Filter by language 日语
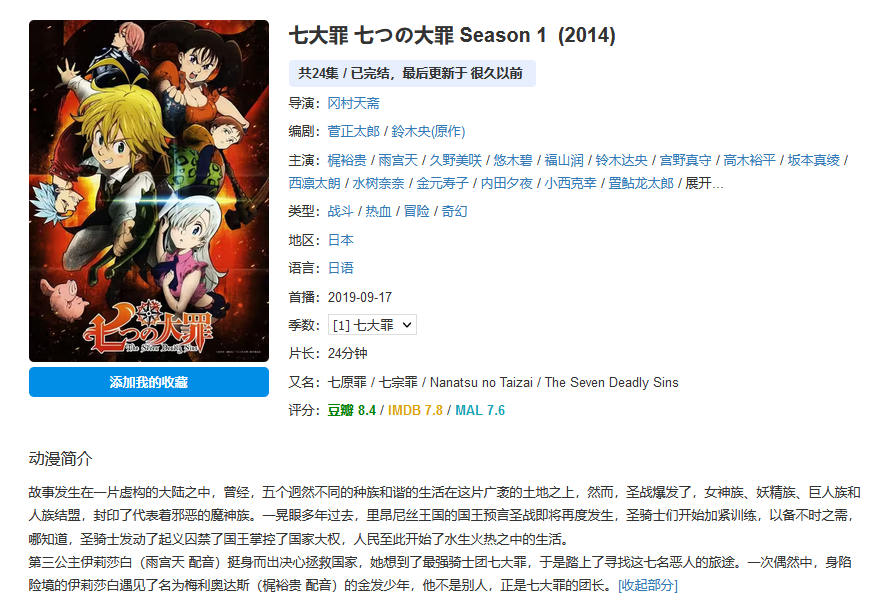 click(341, 268)
